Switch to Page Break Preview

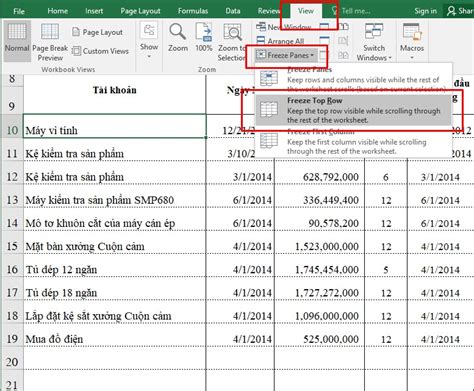pos(50,42)
